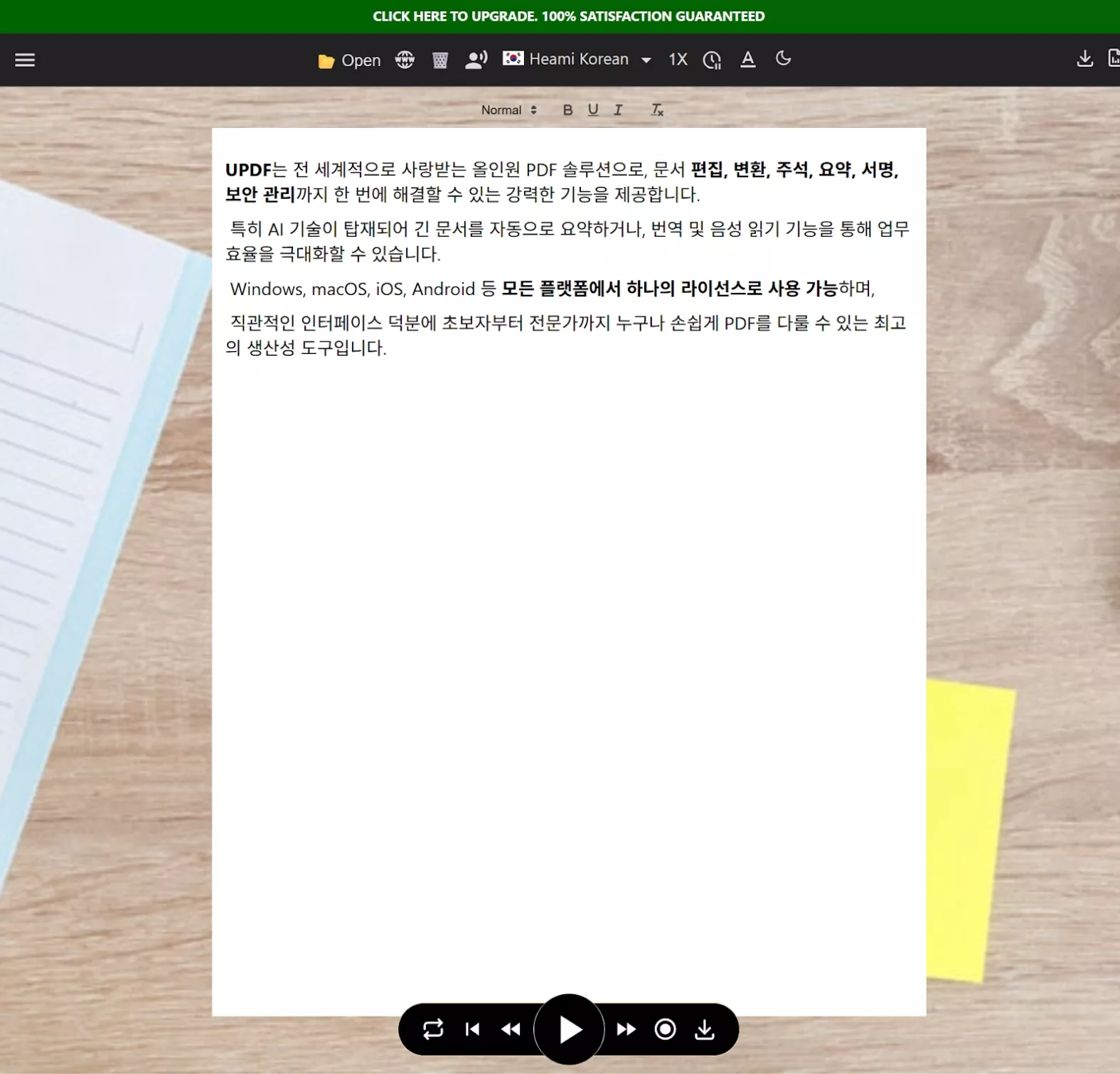This screenshot has width=1120, height=1074.
Task: Click the Korean flag icon
Action: coord(513,58)
